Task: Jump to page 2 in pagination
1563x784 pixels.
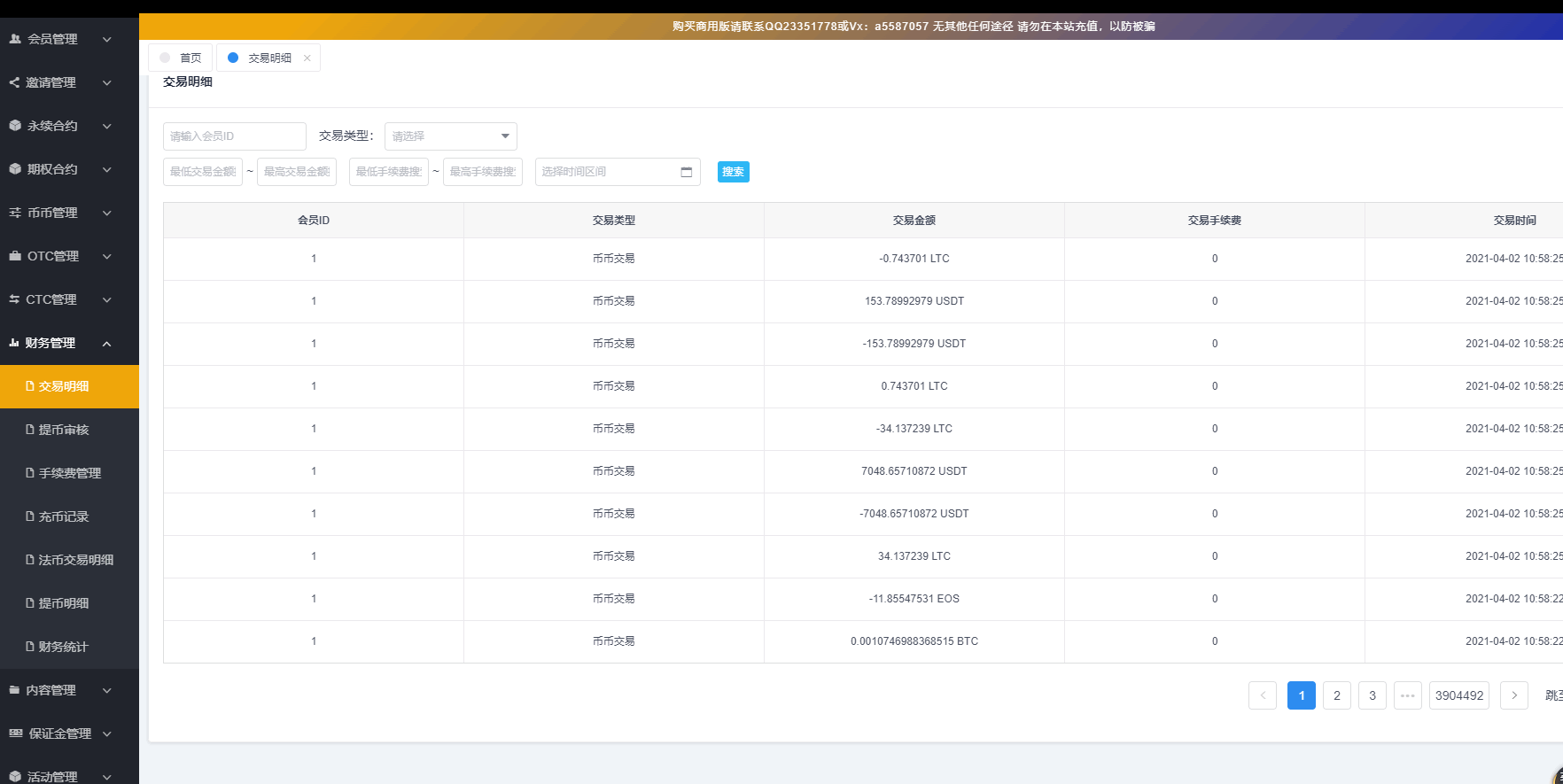Action: click(1336, 695)
